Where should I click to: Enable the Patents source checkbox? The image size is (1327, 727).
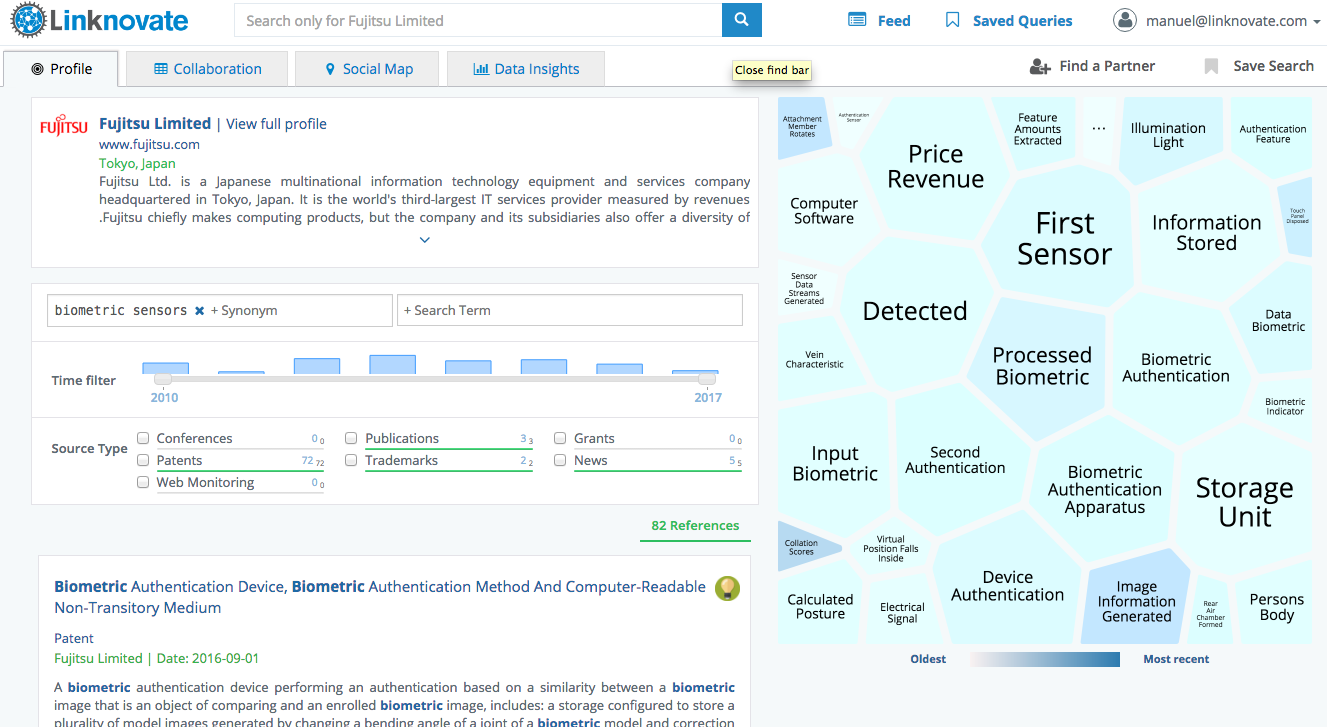143,461
